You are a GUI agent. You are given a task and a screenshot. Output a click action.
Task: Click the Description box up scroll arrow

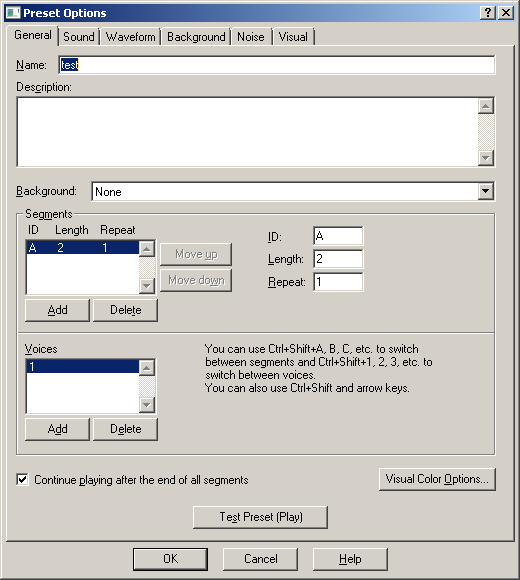click(486, 106)
